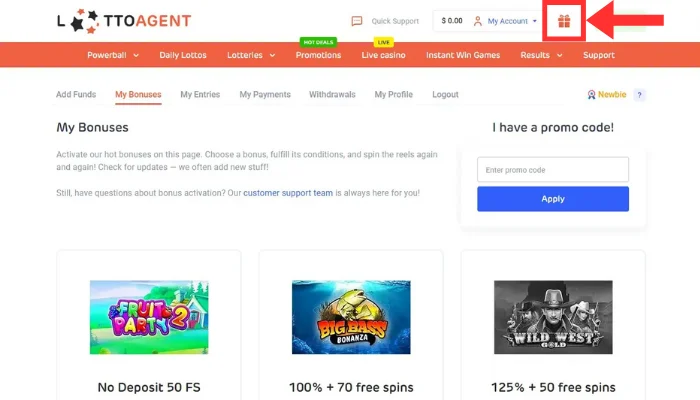Click the Quick Support chat icon

coord(357,21)
